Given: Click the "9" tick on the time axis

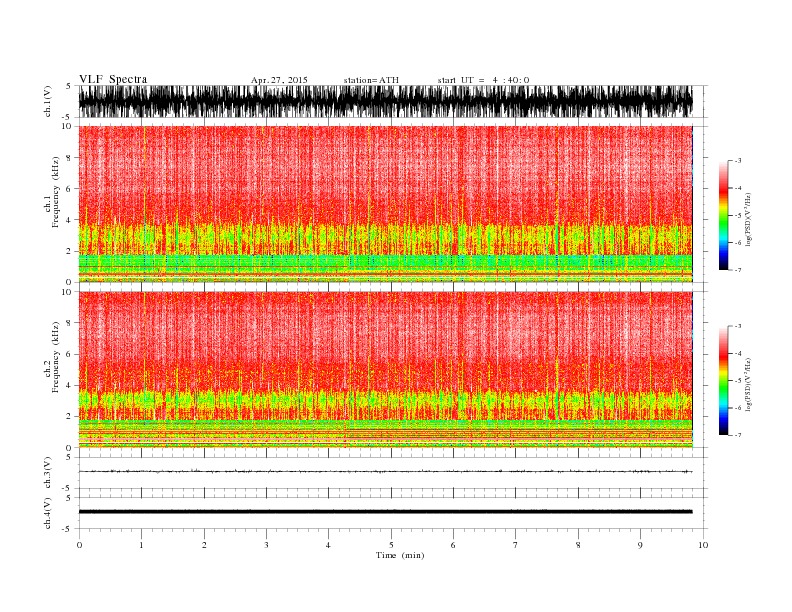Looking at the screenshot, I should tap(640, 545).
